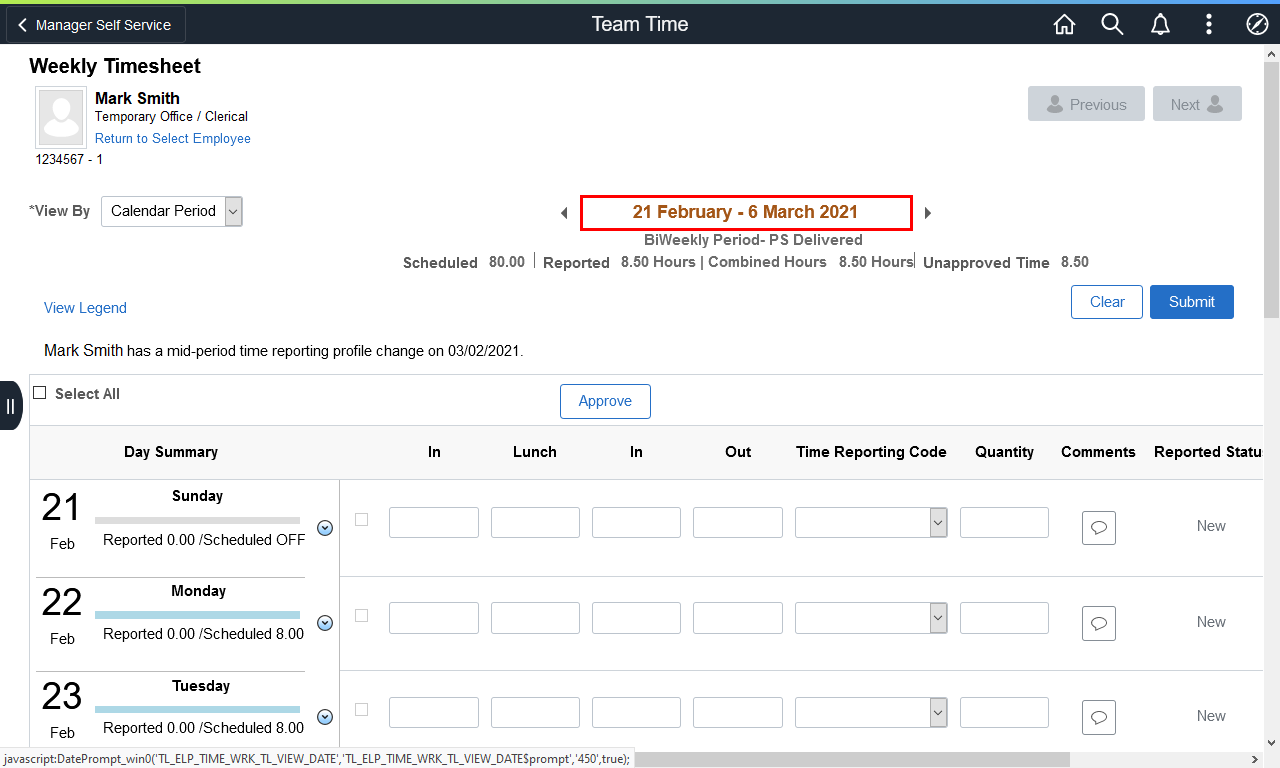Click the 'Unapproved Time' label
Image resolution: width=1280 pixels, height=768 pixels.
pos(986,263)
